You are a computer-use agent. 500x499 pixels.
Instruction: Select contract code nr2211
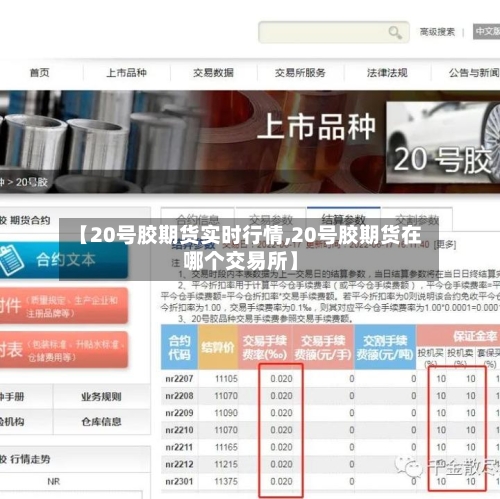click(x=179, y=447)
